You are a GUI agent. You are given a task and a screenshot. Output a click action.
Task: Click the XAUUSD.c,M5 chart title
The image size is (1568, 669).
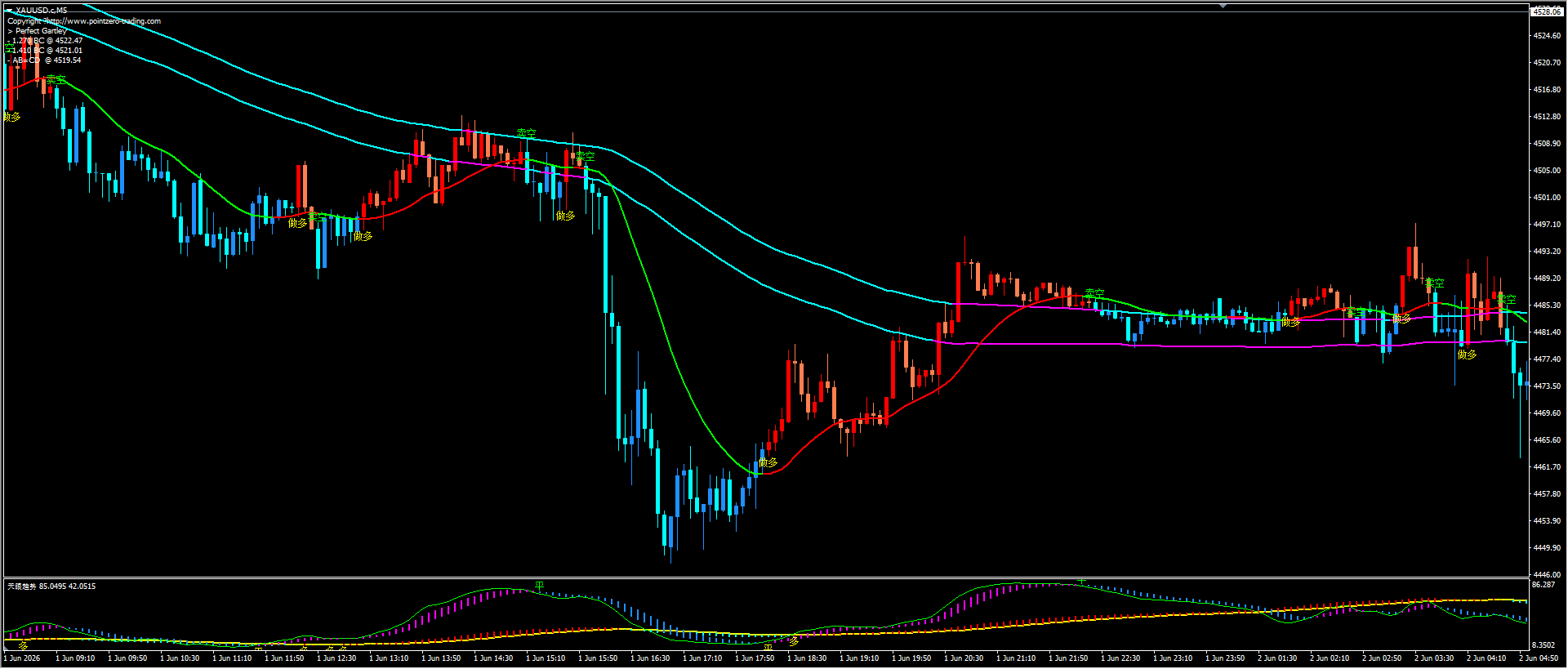[42, 11]
